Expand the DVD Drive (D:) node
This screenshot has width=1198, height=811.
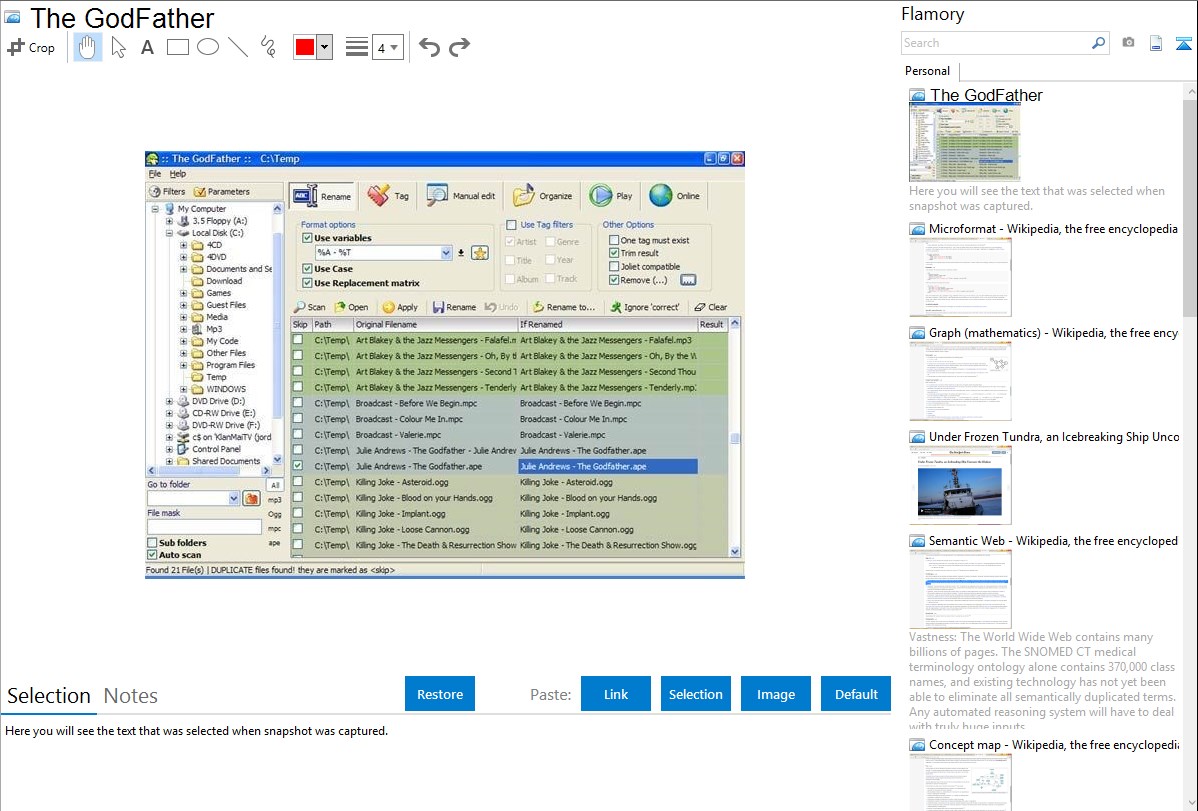click(170, 401)
